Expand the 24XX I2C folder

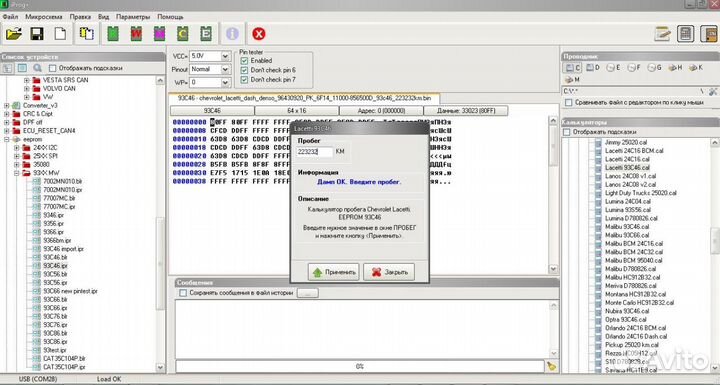tap(17, 148)
